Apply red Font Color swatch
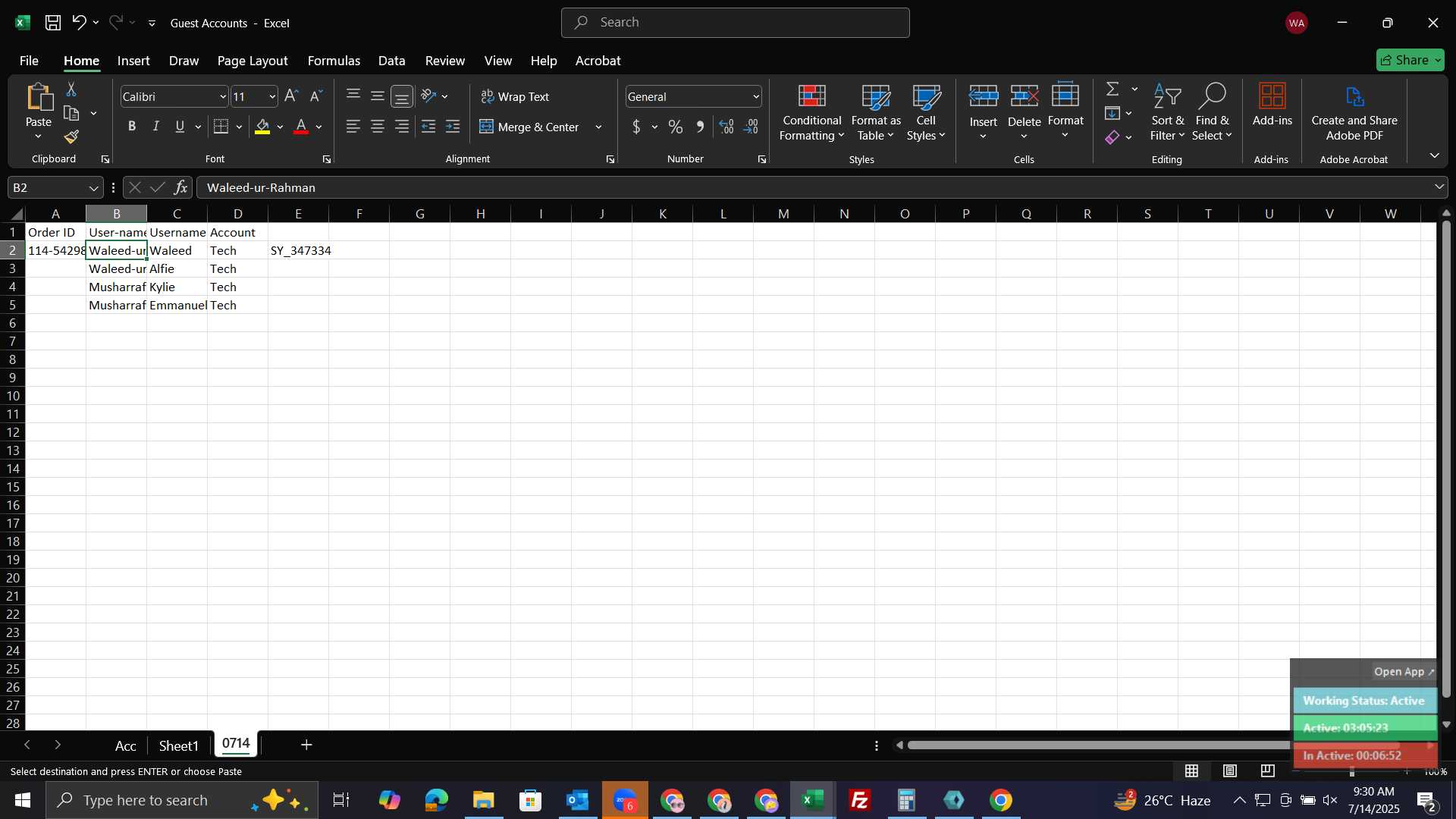1456x819 pixels. [301, 127]
